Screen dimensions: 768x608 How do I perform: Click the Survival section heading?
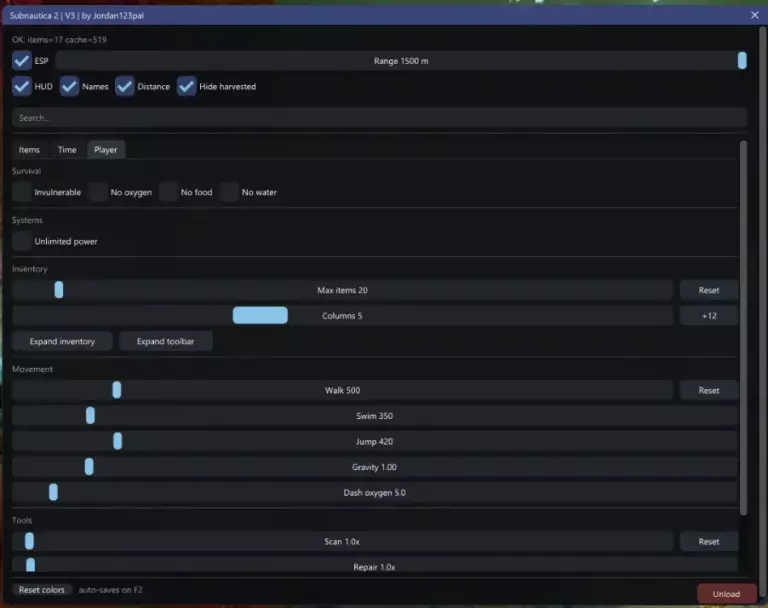[x=26, y=171]
